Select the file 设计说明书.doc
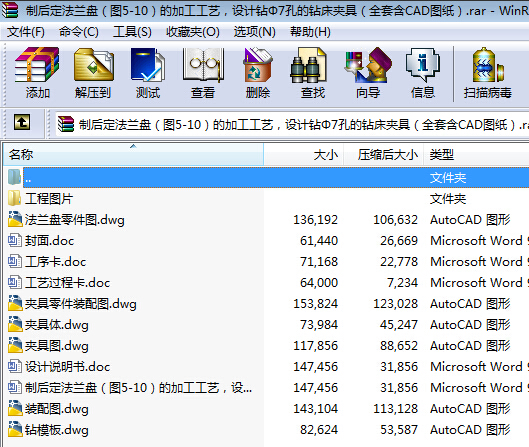This screenshot has height=447, width=529. 67,366
